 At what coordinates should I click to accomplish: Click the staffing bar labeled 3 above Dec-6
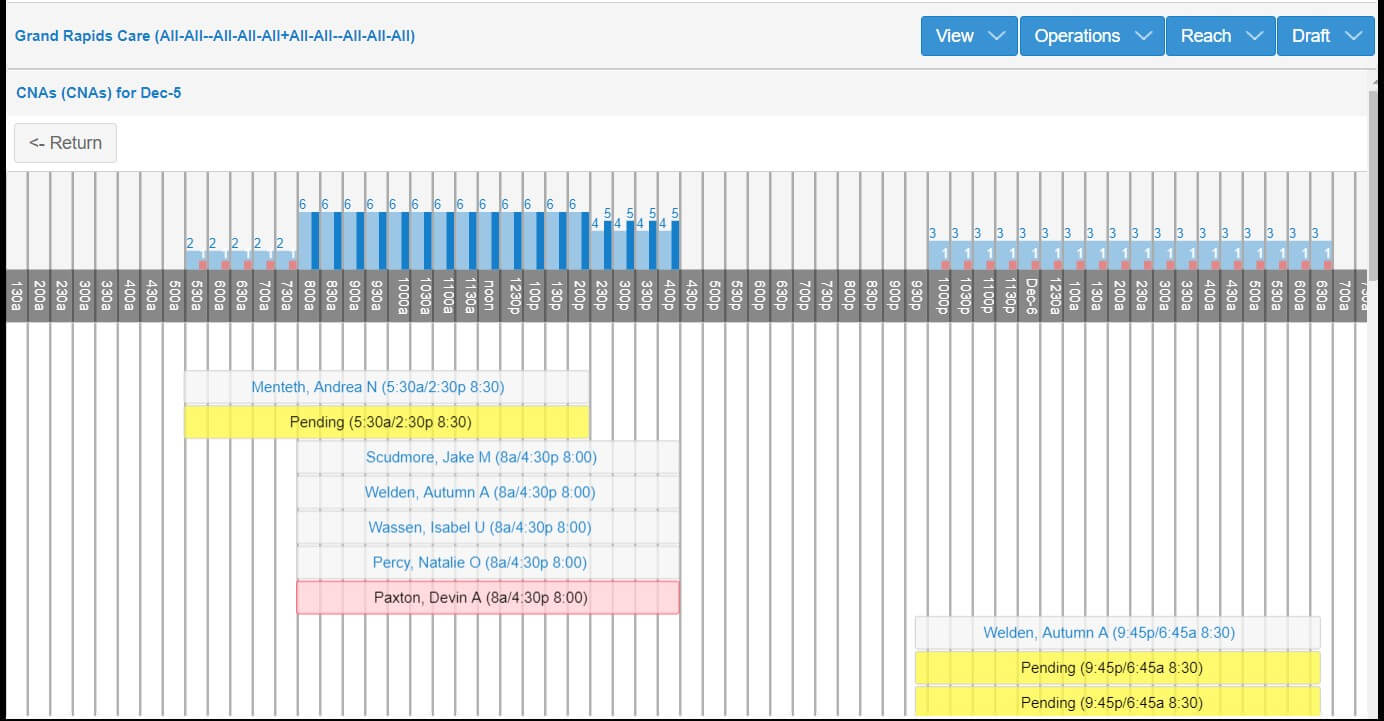click(1023, 254)
